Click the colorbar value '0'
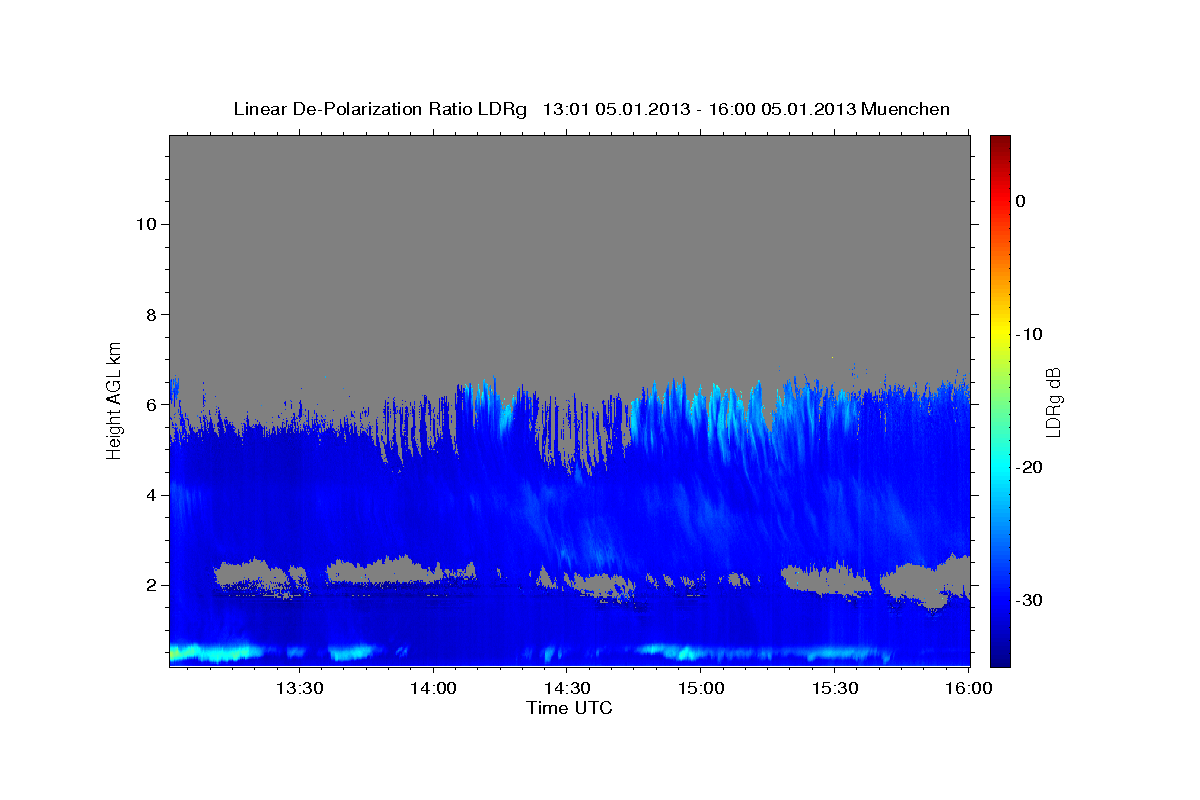Screen dimensions: 1200x800 (1020, 201)
